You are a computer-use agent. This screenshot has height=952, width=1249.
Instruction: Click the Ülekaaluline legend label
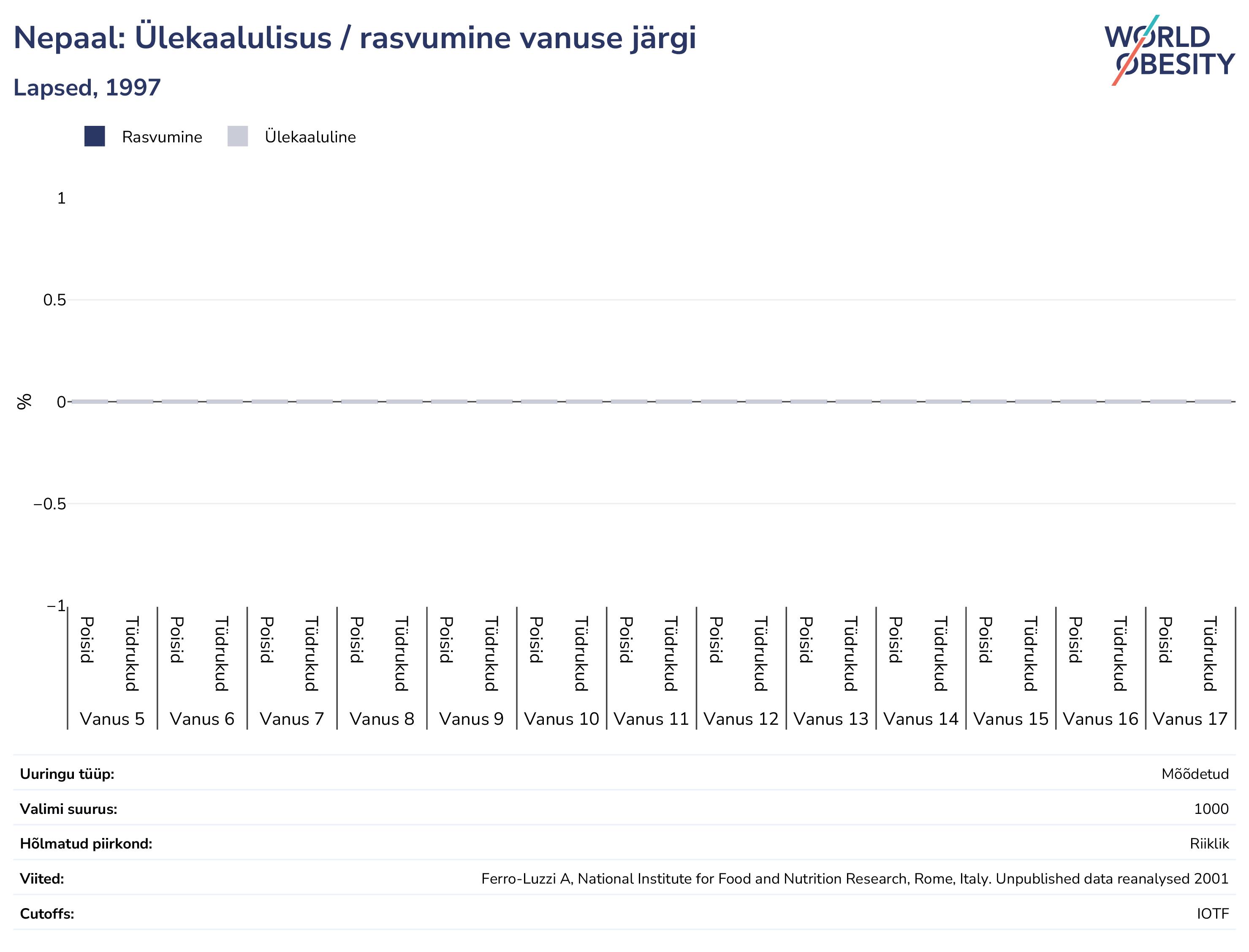[310, 137]
